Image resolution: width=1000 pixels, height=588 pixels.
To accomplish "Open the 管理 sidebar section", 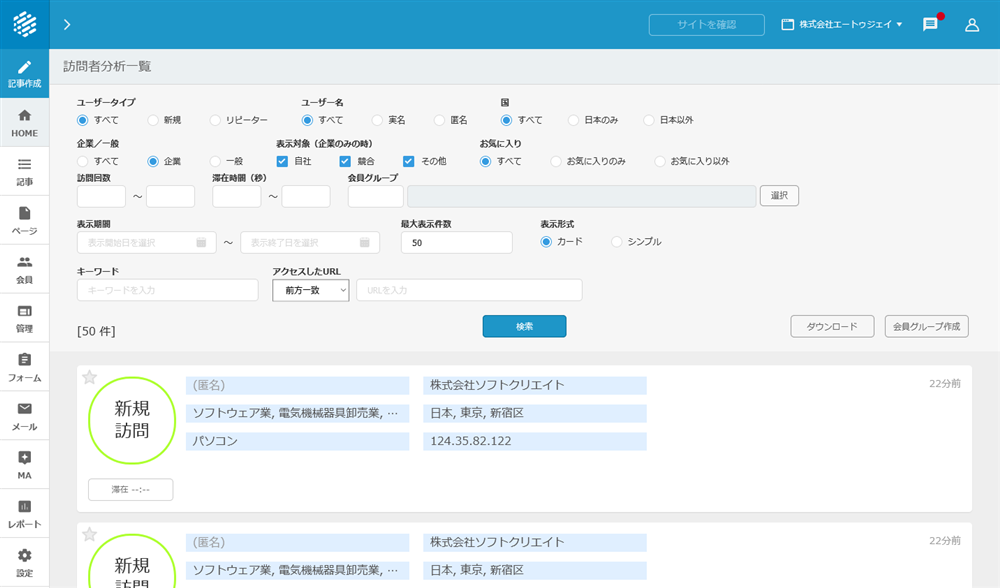I will (24, 318).
